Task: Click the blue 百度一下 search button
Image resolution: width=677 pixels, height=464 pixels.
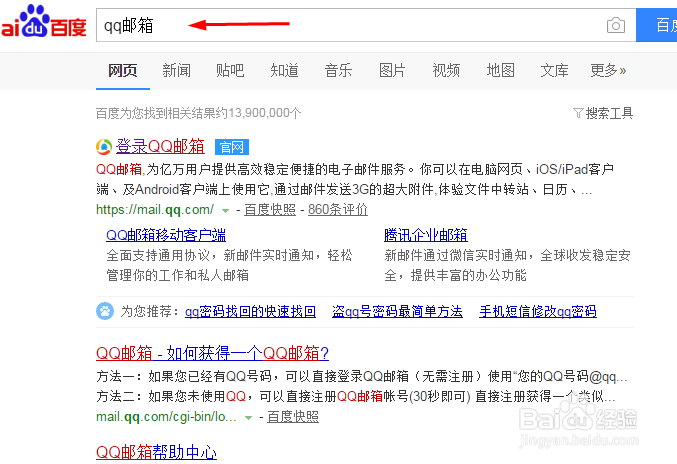Action: 656,25
